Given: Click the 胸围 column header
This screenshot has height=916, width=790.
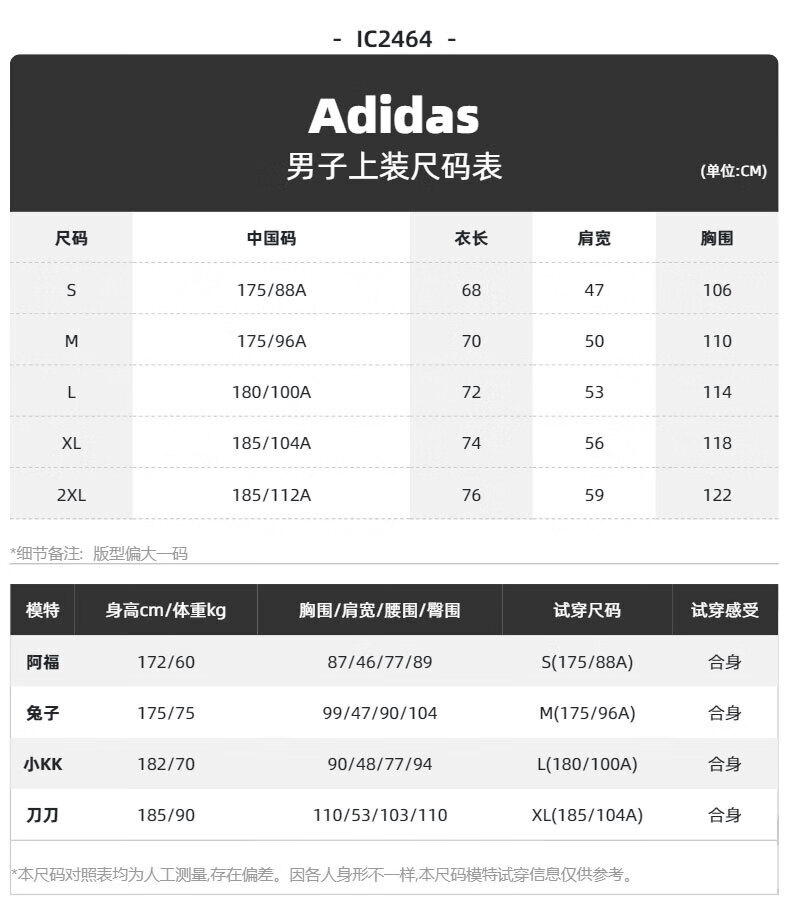Looking at the screenshot, I should point(717,238).
